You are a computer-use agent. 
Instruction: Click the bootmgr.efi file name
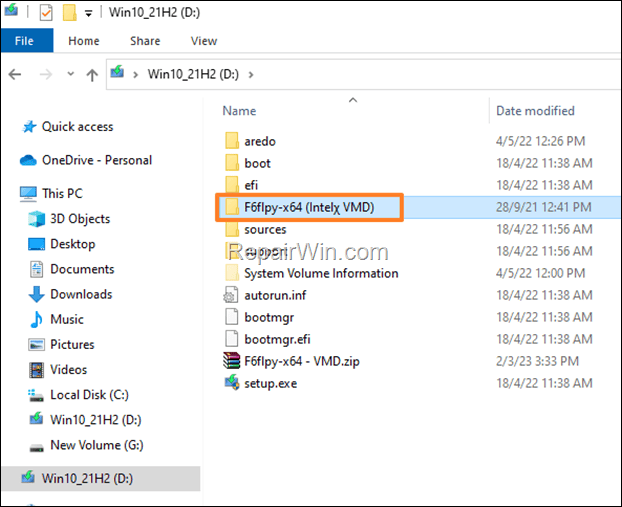click(x=277, y=339)
